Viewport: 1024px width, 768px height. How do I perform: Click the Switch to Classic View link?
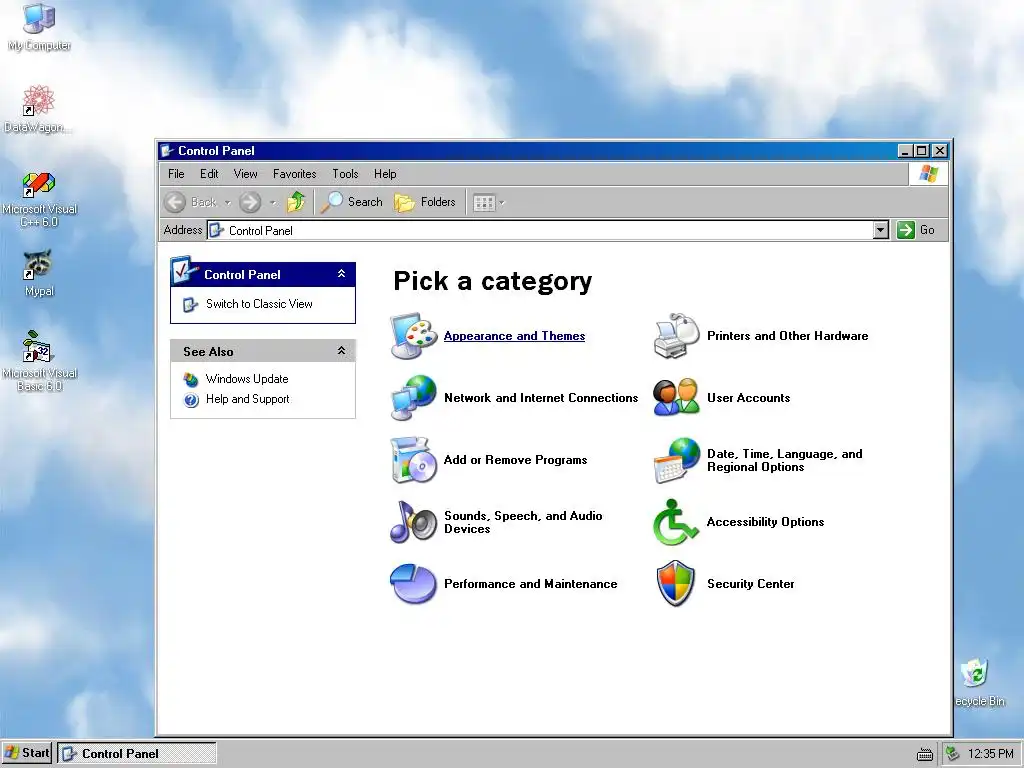coord(259,304)
